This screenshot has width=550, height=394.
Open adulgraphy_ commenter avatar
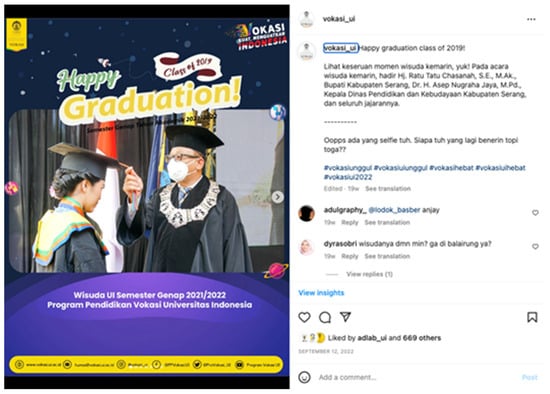(x=306, y=213)
